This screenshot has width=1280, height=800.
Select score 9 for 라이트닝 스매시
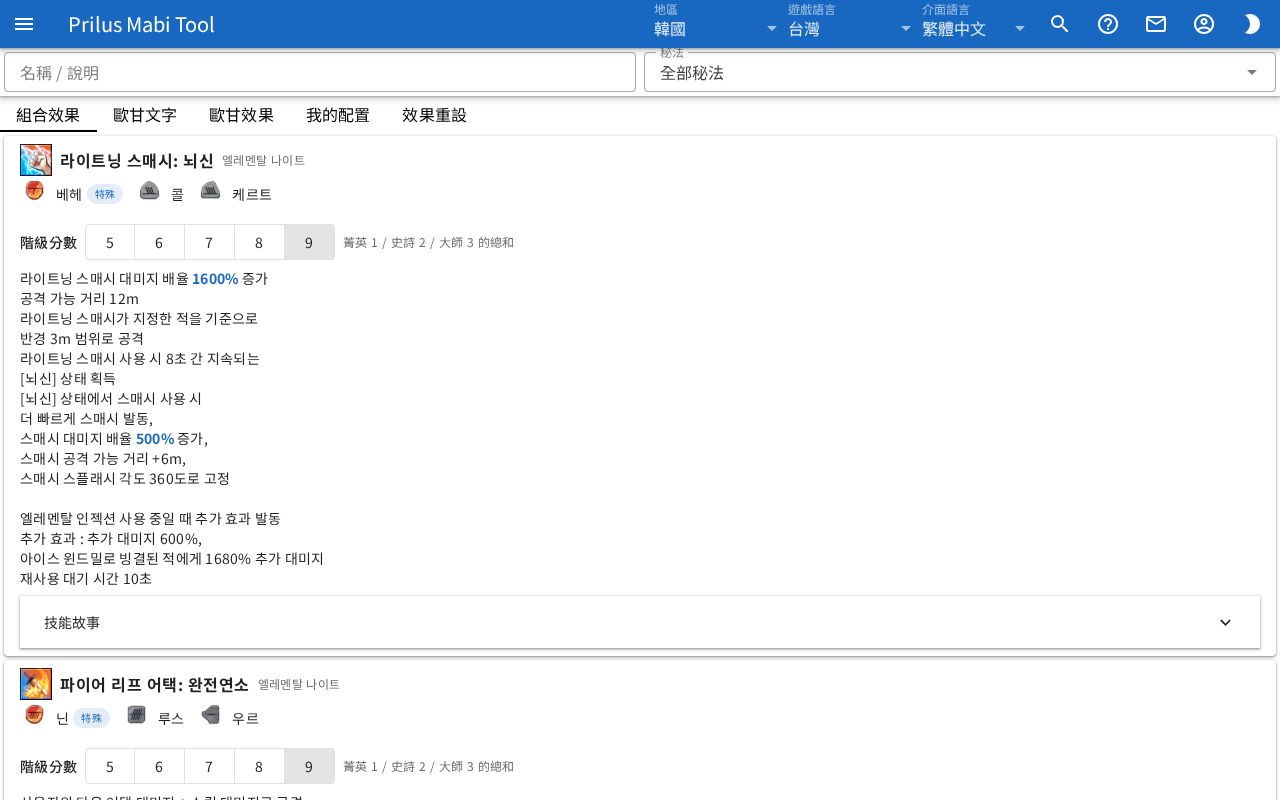[x=309, y=242]
